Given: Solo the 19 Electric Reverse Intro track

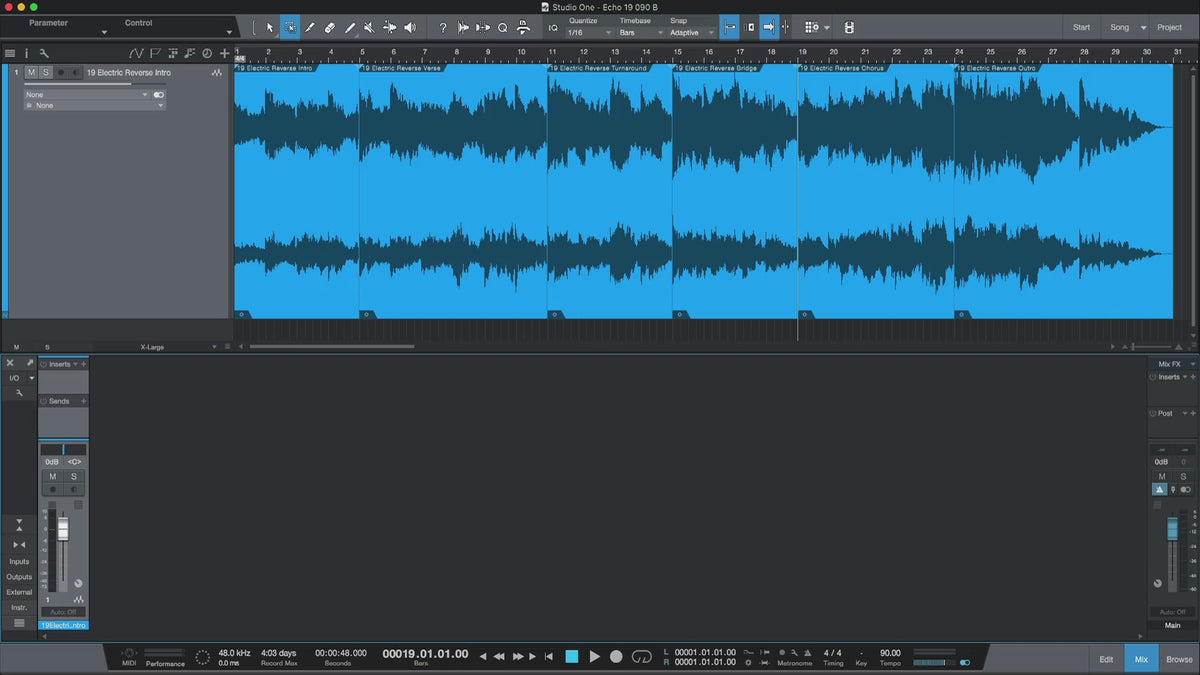Looking at the screenshot, I should [45, 73].
